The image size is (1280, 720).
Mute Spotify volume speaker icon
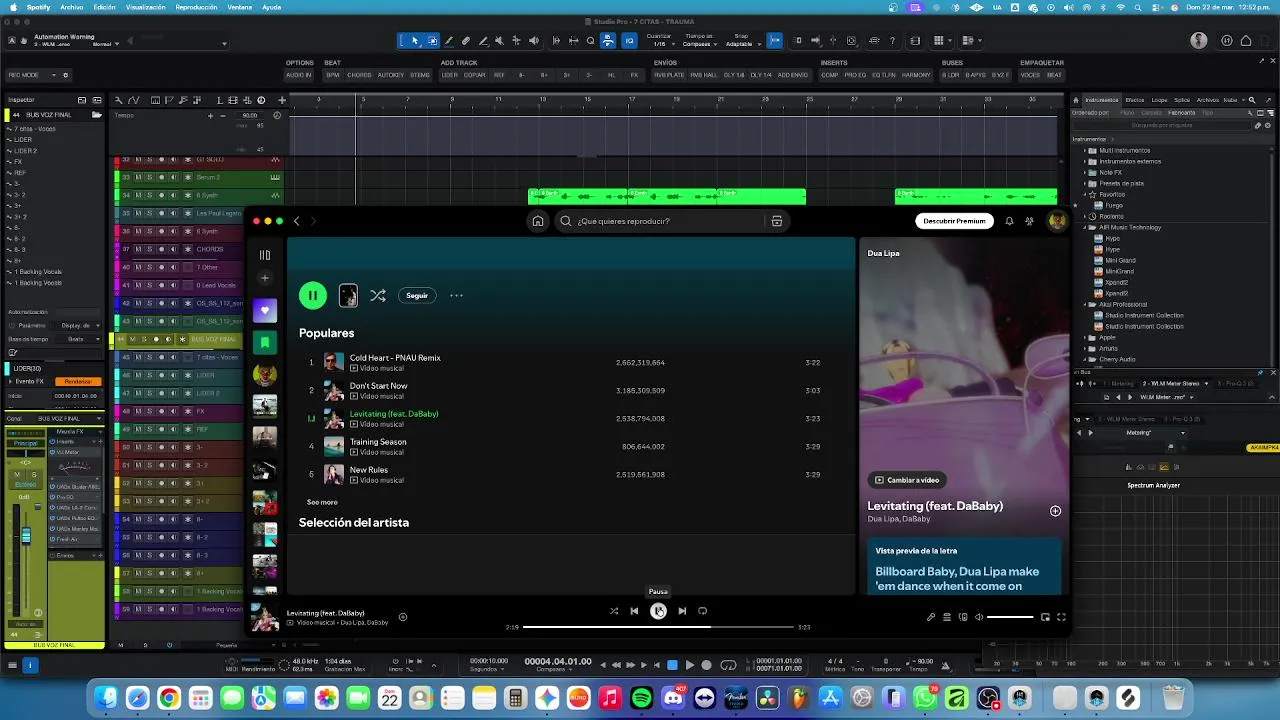coord(979,617)
